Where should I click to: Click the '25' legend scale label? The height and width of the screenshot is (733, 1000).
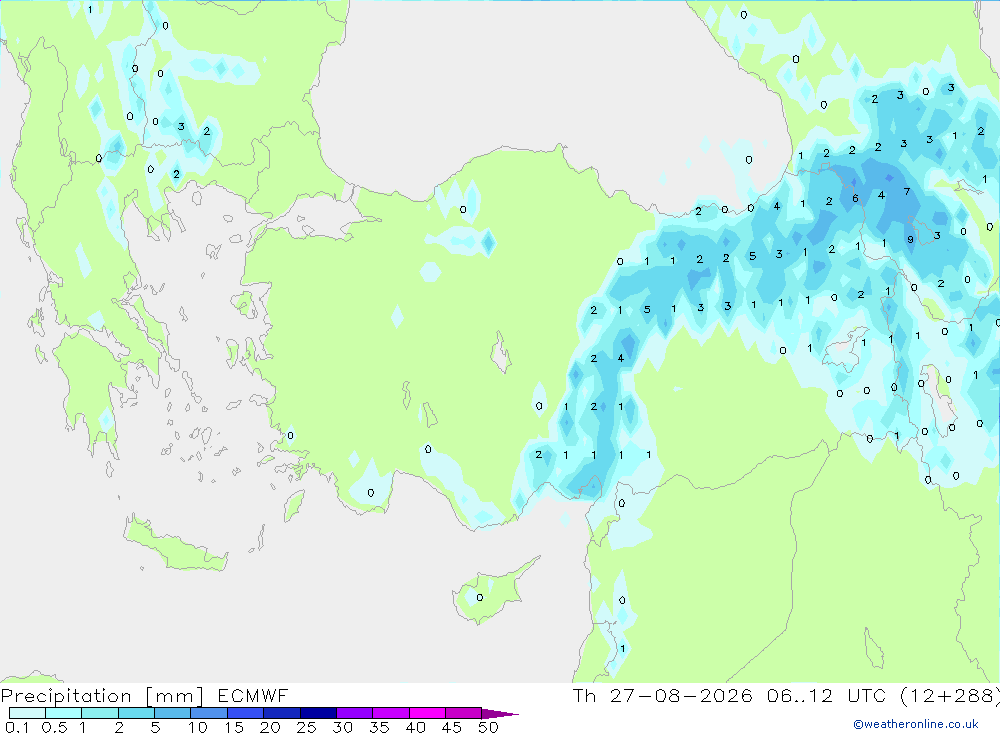306,727
